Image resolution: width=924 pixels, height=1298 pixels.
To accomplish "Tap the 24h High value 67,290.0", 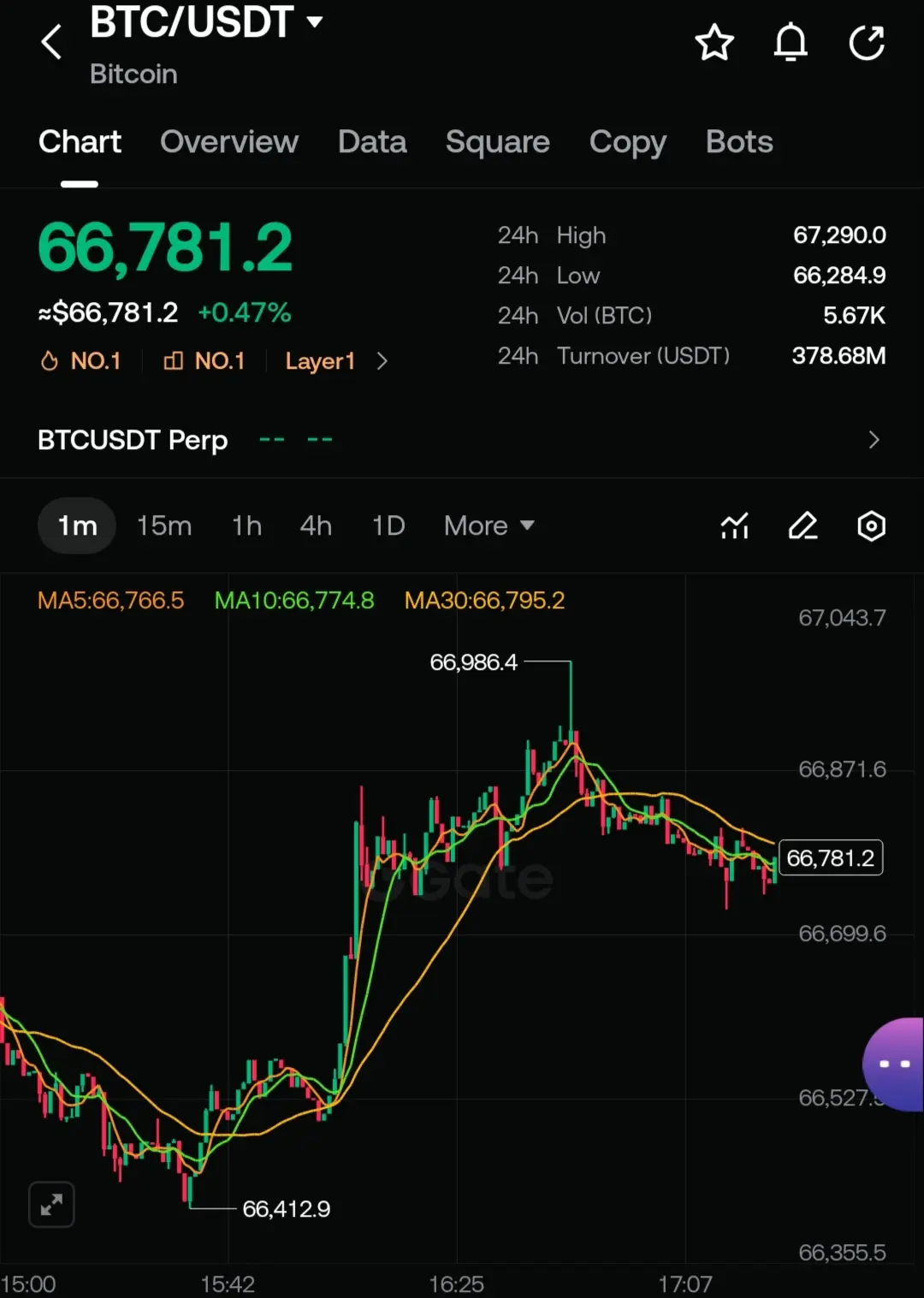I will point(839,235).
